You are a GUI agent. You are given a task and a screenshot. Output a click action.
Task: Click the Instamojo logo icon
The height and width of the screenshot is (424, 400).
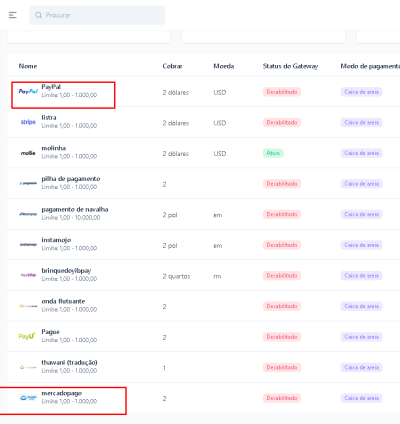[28, 245]
